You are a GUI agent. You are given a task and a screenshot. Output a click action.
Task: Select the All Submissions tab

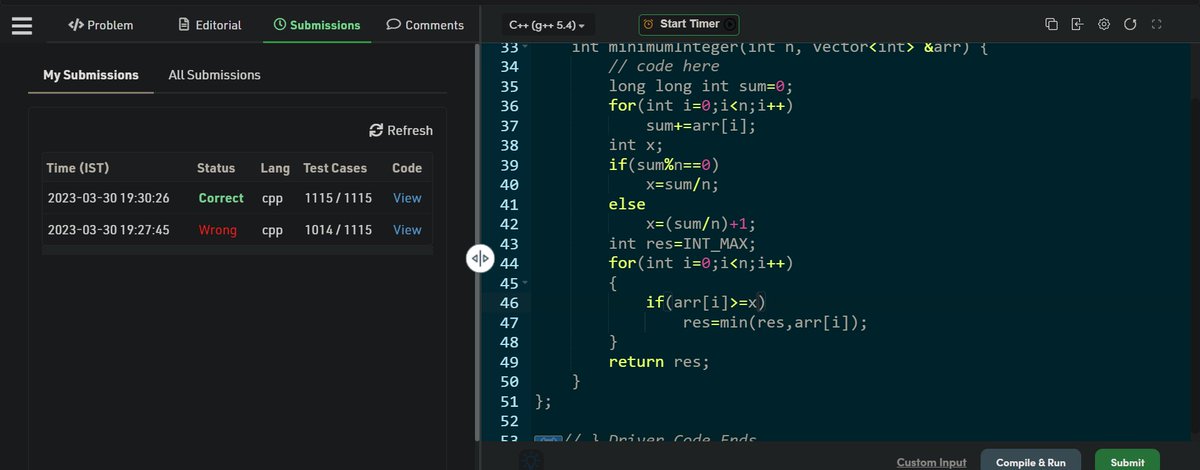[214, 75]
